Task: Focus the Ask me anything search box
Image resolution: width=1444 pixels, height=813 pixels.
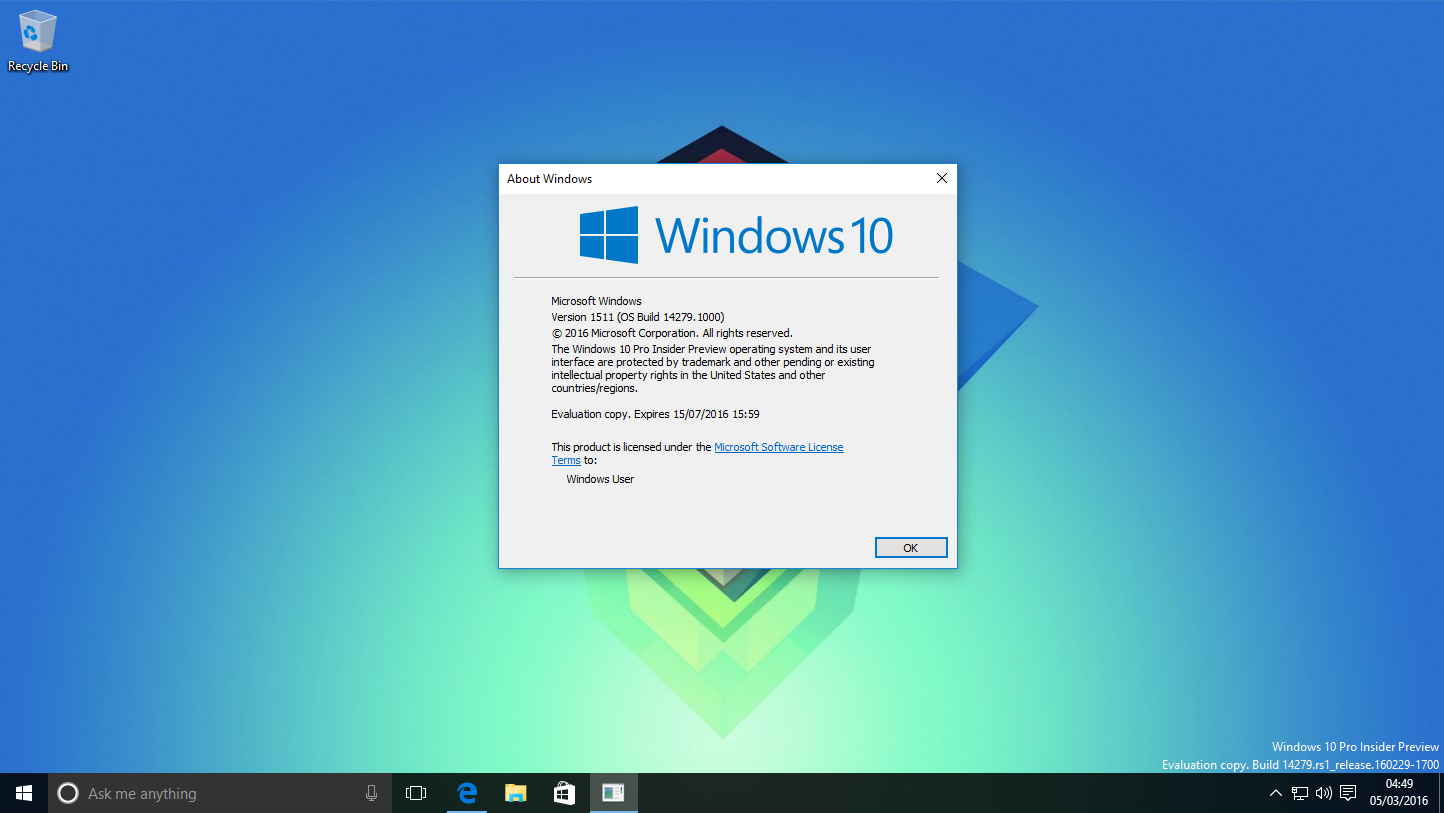Action: click(x=220, y=793)
